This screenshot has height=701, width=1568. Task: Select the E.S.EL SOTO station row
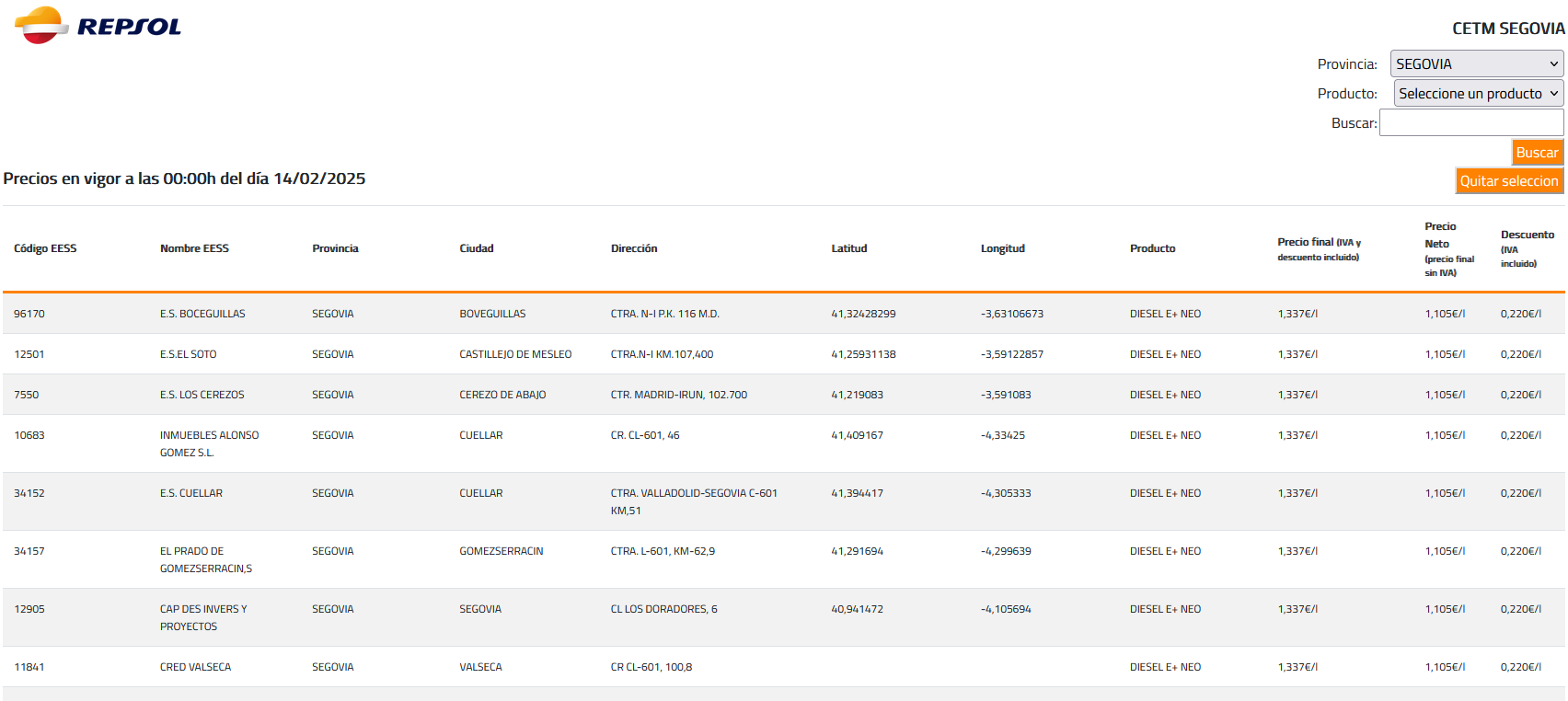click(x=188, y=354)
